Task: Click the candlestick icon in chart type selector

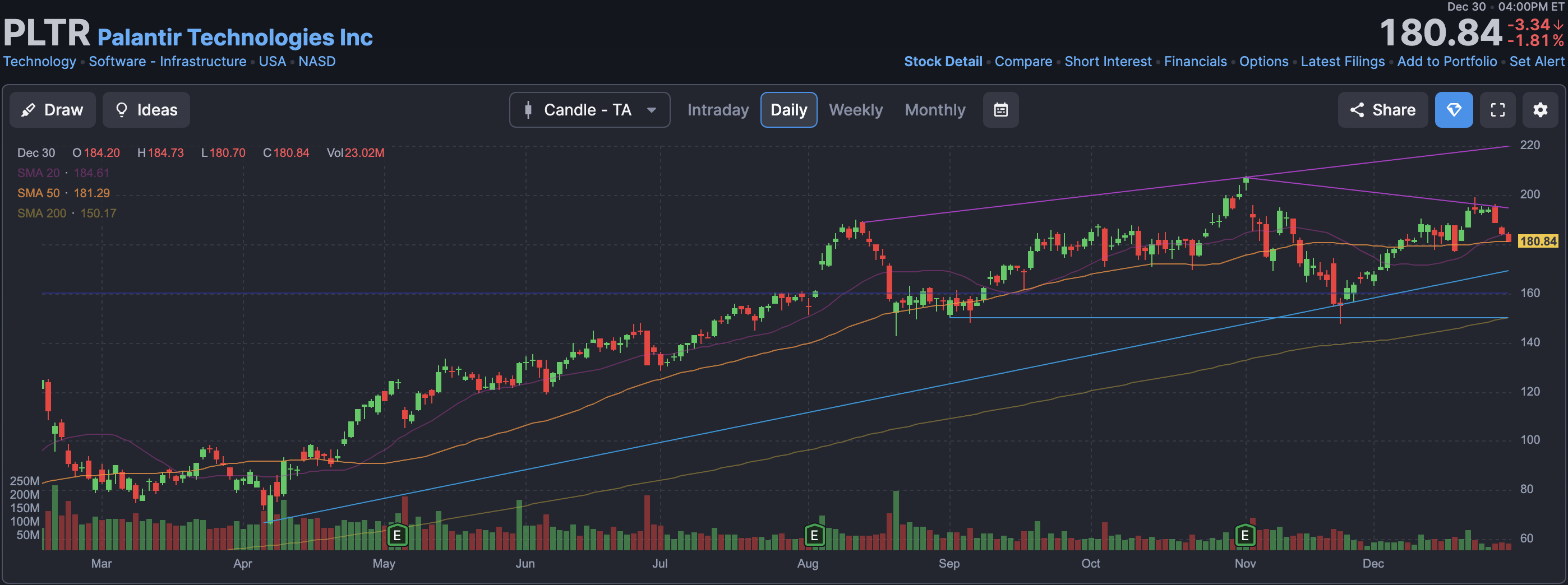Action: click(x=528, y=110)
